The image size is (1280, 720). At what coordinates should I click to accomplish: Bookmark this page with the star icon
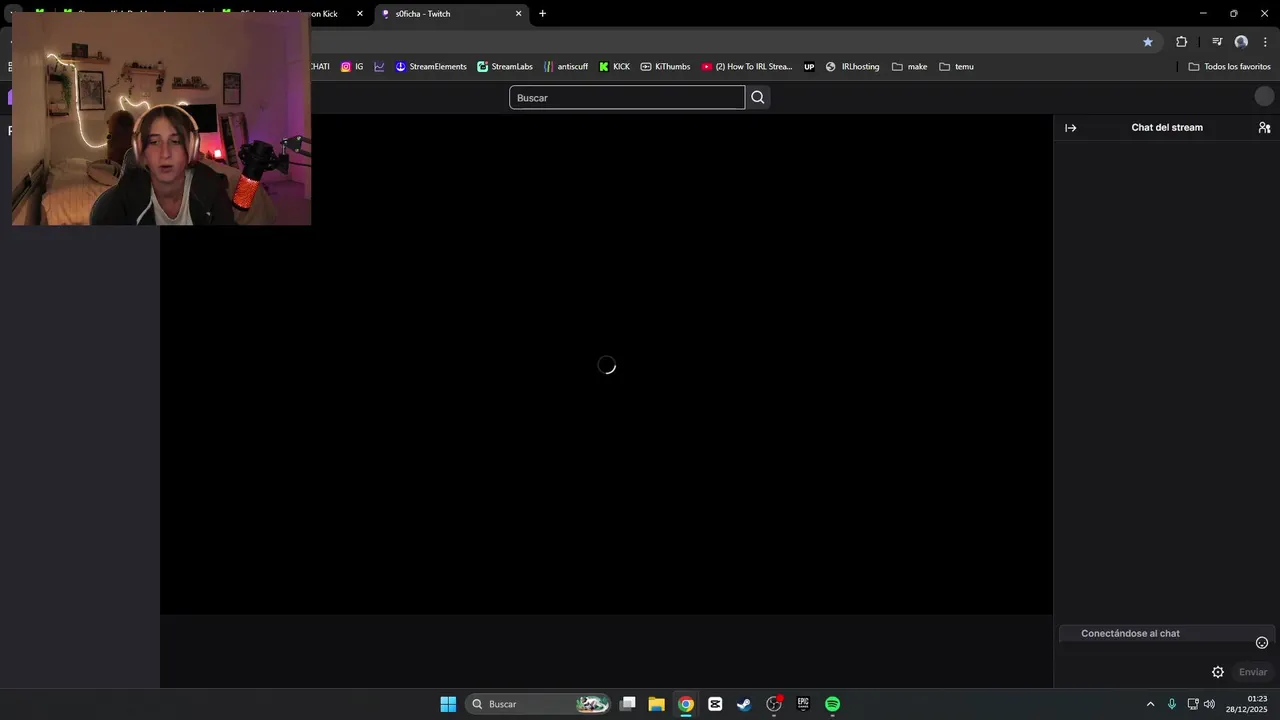1148,42
